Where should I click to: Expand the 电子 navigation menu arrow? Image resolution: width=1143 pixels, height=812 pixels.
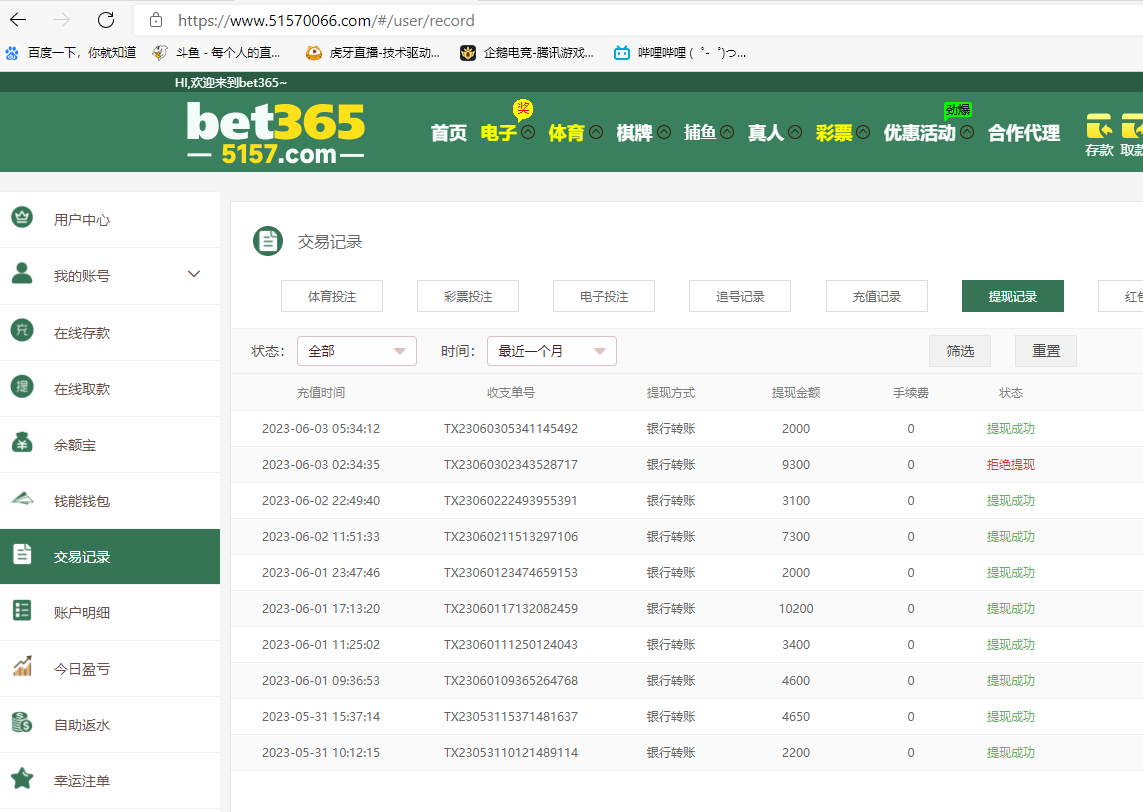tap(528, 132)
